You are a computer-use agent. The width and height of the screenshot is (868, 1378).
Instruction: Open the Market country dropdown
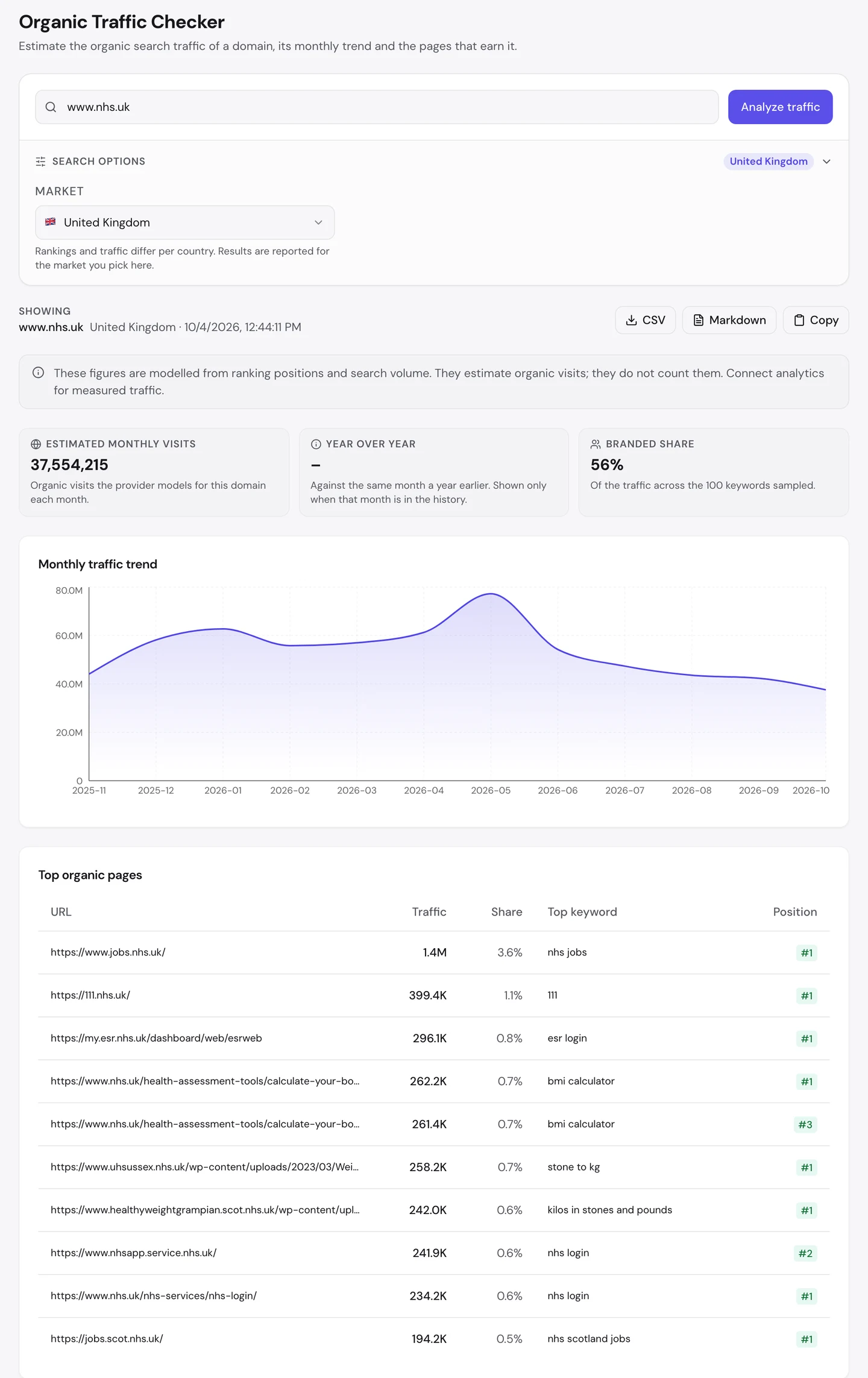coord(185,222)
